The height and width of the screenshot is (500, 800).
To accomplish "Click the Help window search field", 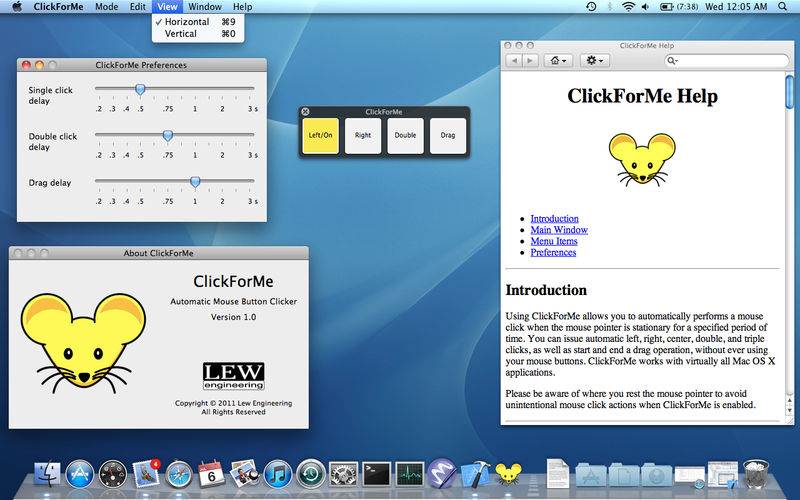I will pos(727,61).
